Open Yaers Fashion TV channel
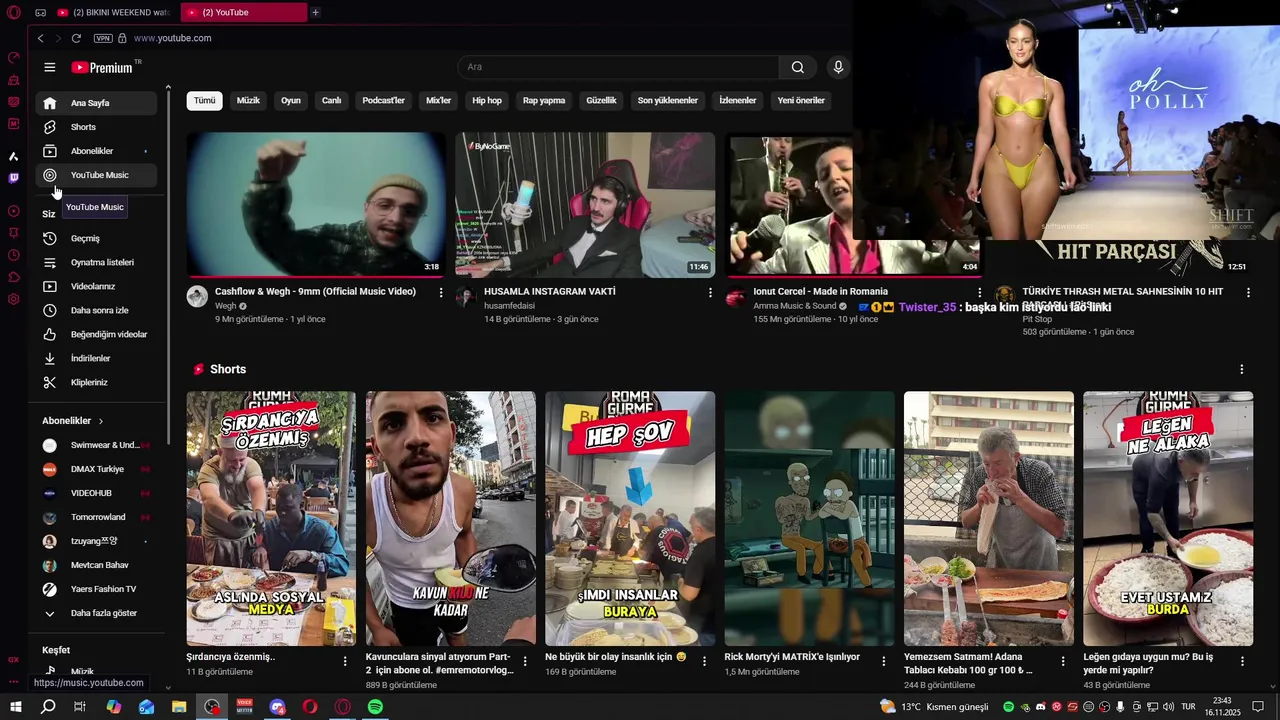The image size is (1280, 720). coord(97,589)
